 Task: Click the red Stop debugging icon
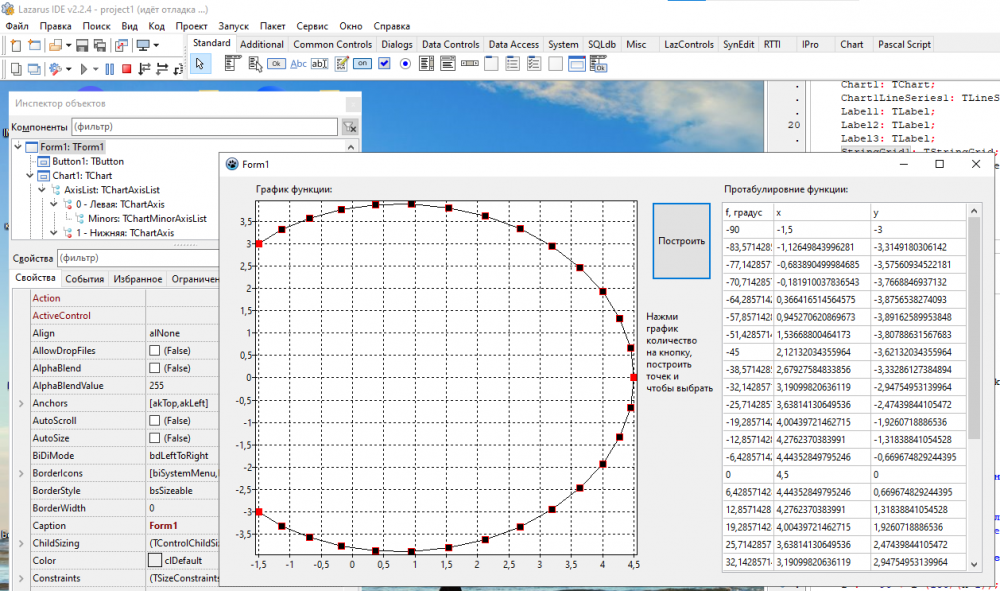[x=126, y=68]
